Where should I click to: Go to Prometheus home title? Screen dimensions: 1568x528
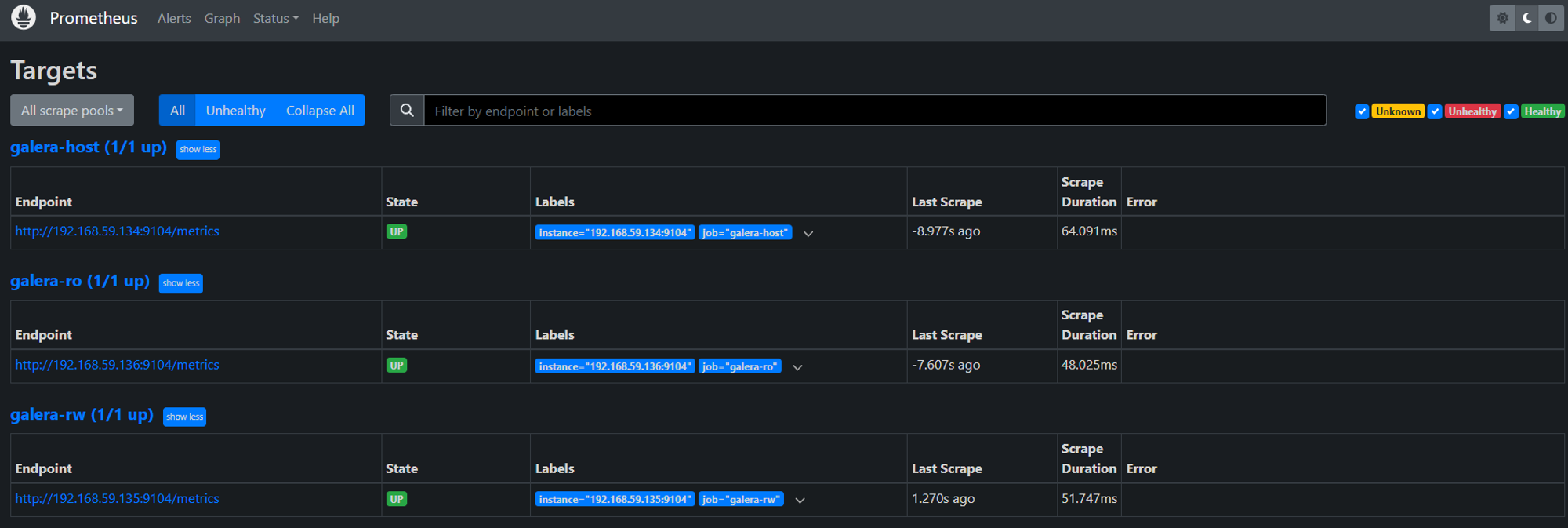(x=93, y=18)
